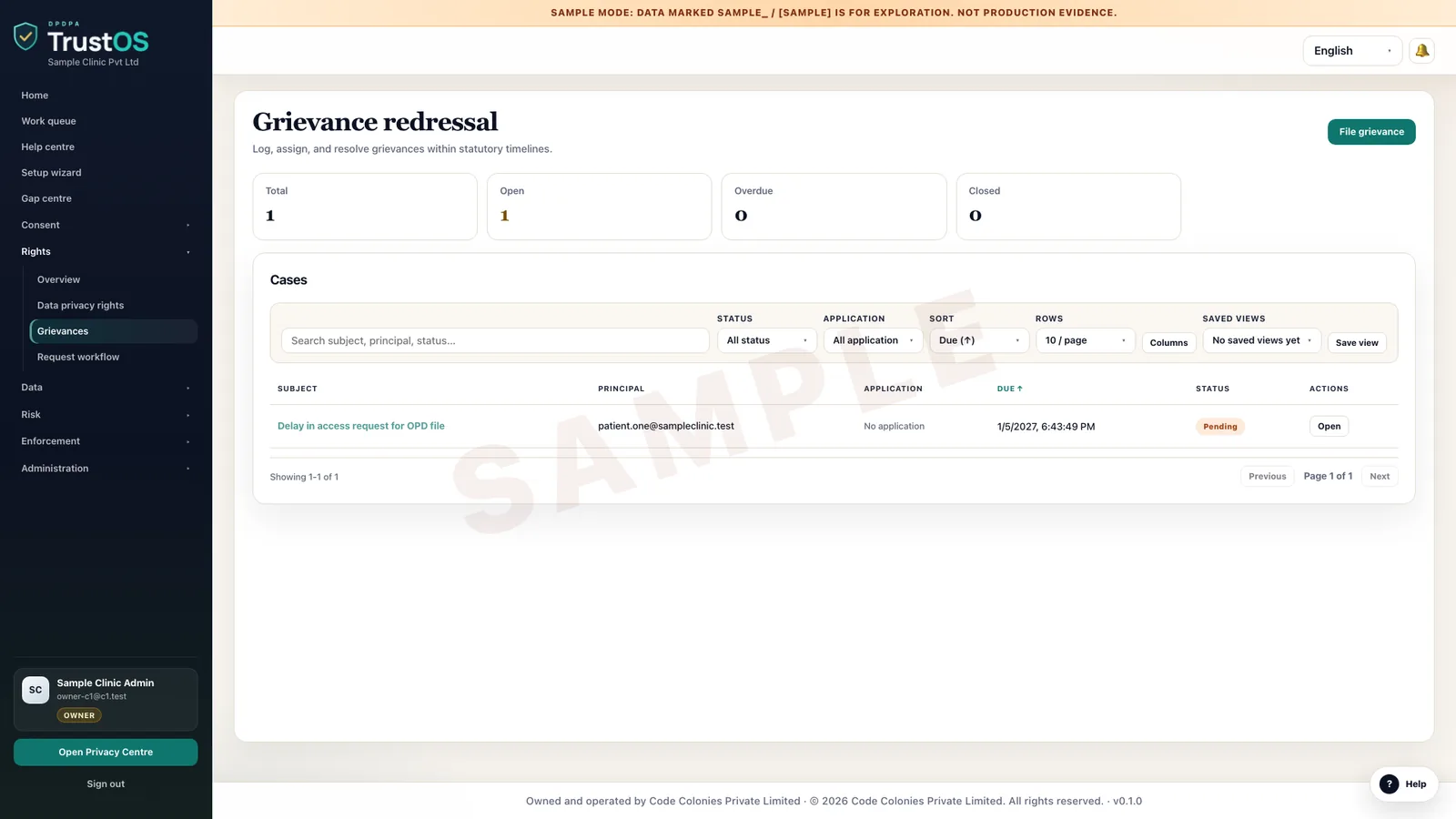Click the Pending status badge
Image resolution: width=1456 pixels, height=819 pixels.
(1219, 426)
